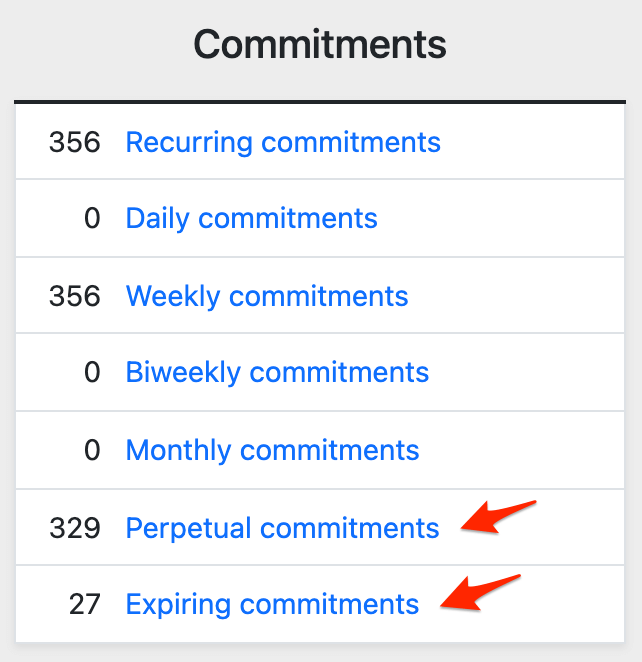Click the 0 count beside Daily commitments

(92, 218)
